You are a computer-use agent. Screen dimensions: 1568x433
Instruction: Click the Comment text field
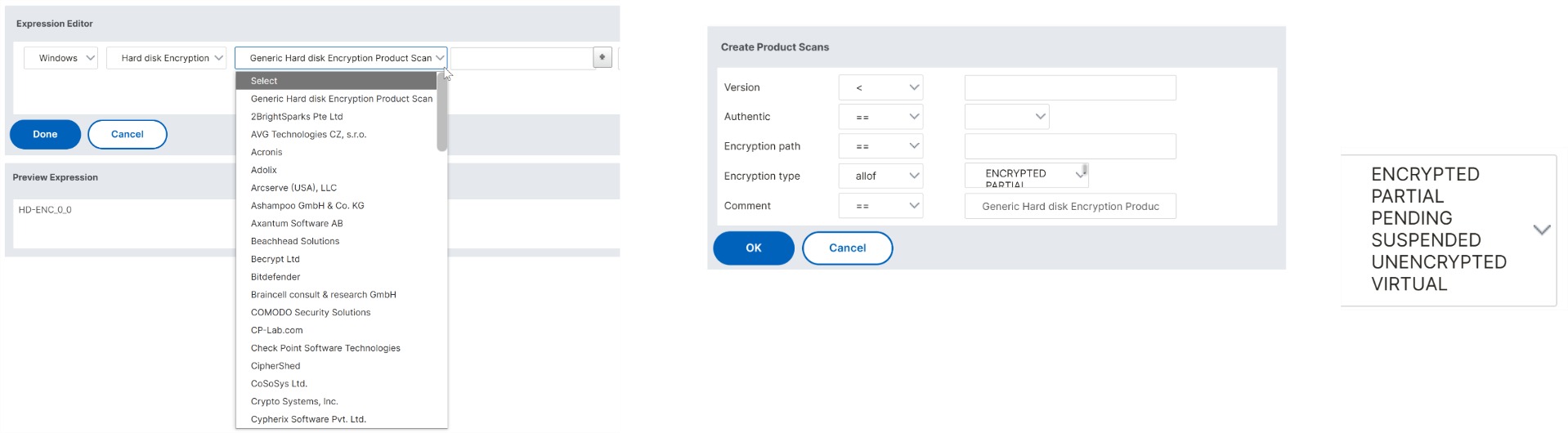pos(1070,206)
